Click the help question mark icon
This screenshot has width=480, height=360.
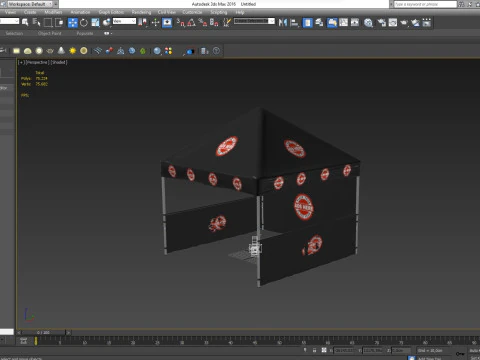216,51
